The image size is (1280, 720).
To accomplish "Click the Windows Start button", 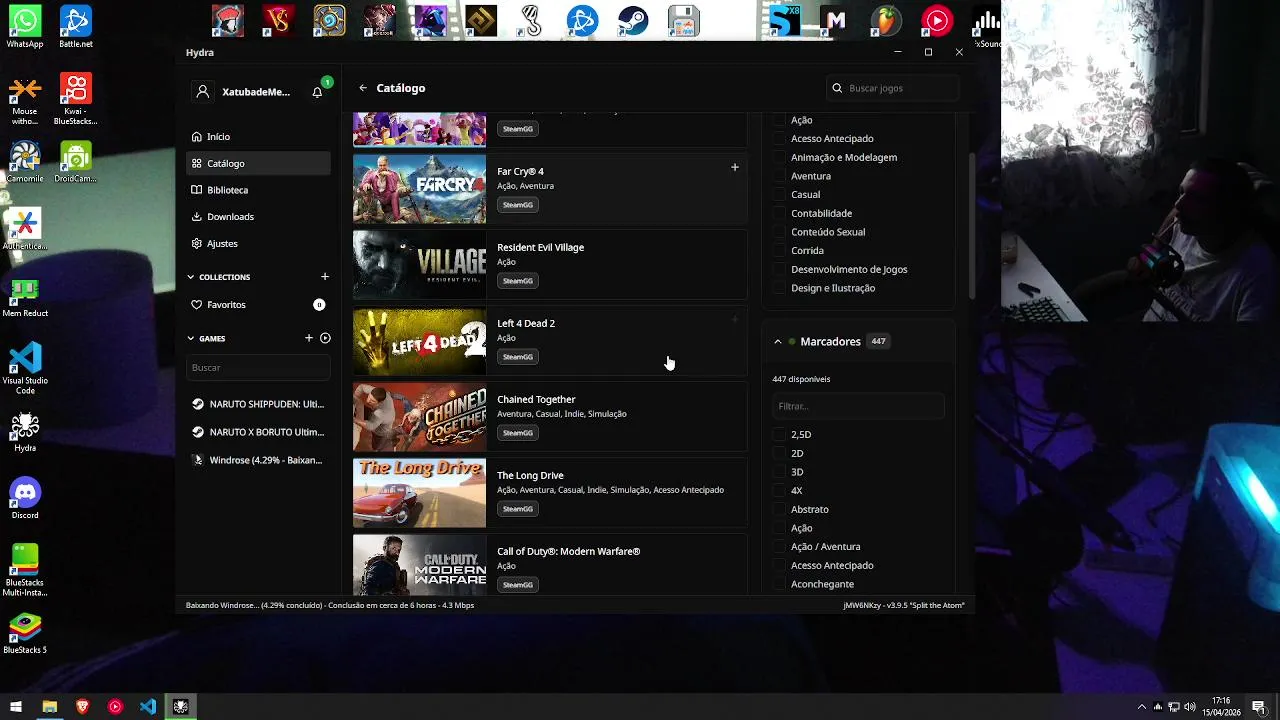I will point(15,707).
